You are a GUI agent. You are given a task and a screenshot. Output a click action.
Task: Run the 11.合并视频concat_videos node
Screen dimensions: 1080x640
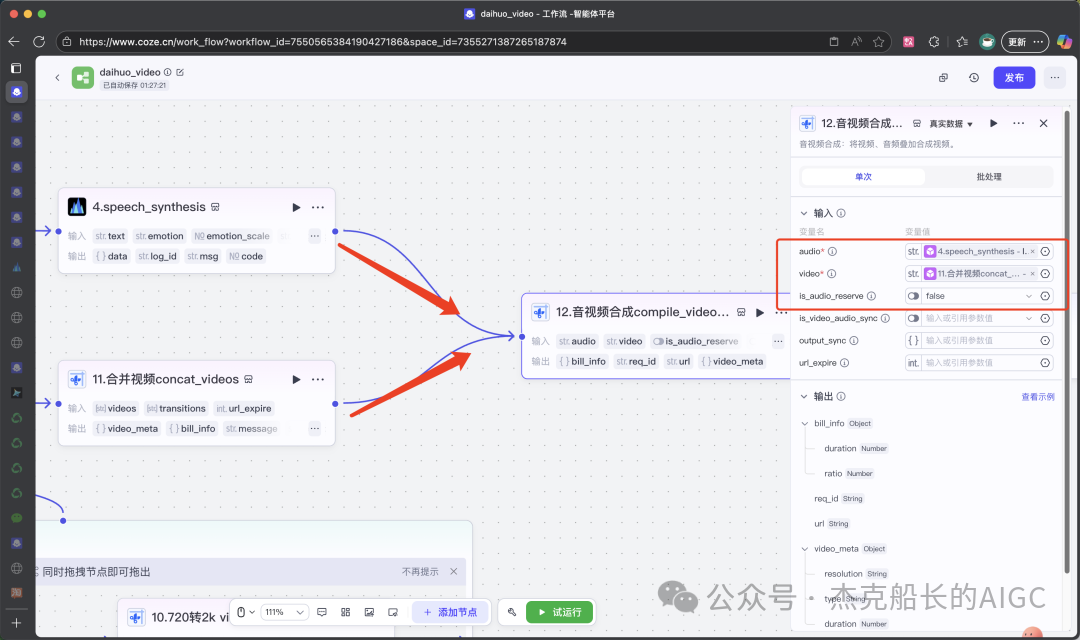coord(296,380)
